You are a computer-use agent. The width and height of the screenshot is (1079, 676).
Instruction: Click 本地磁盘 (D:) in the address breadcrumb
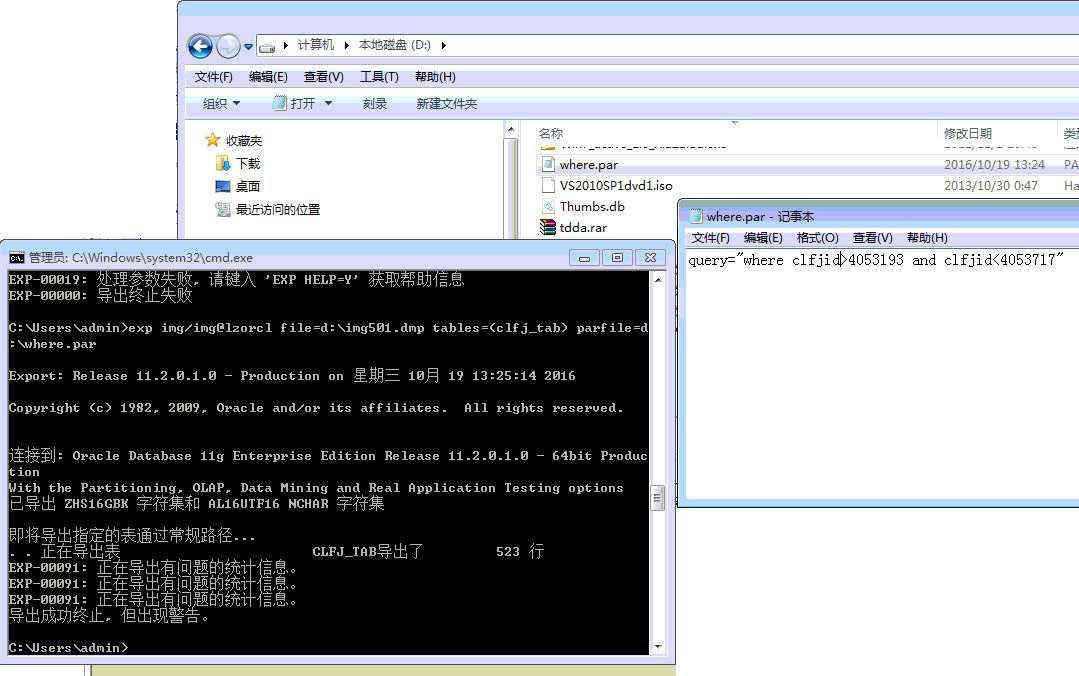tap(394, 45)
